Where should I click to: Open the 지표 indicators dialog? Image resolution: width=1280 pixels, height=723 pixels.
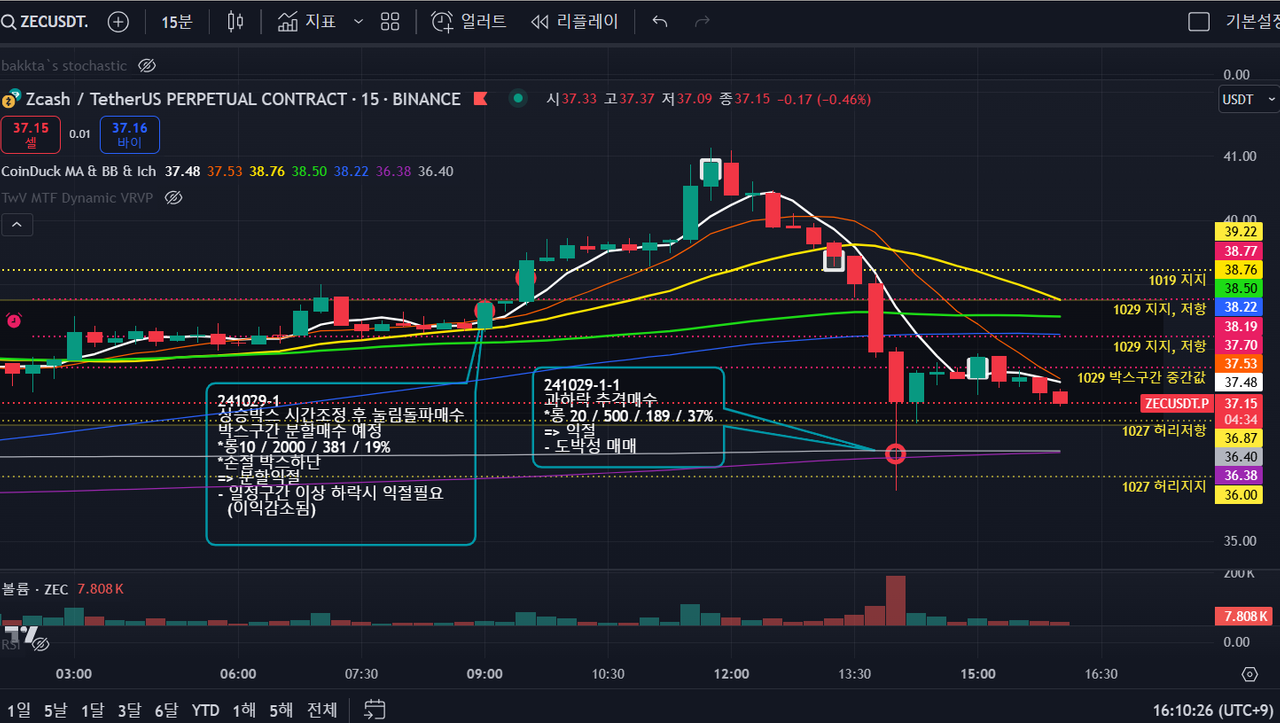307,21
